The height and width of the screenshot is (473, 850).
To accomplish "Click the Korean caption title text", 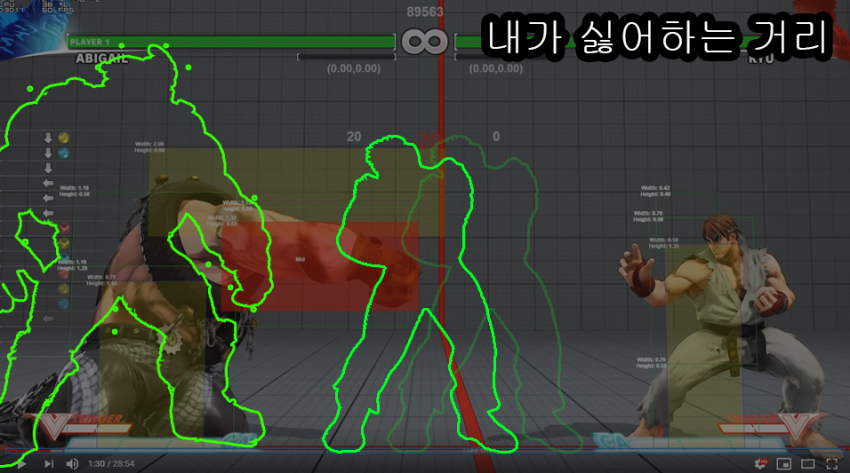I will [x=658, y=37].
